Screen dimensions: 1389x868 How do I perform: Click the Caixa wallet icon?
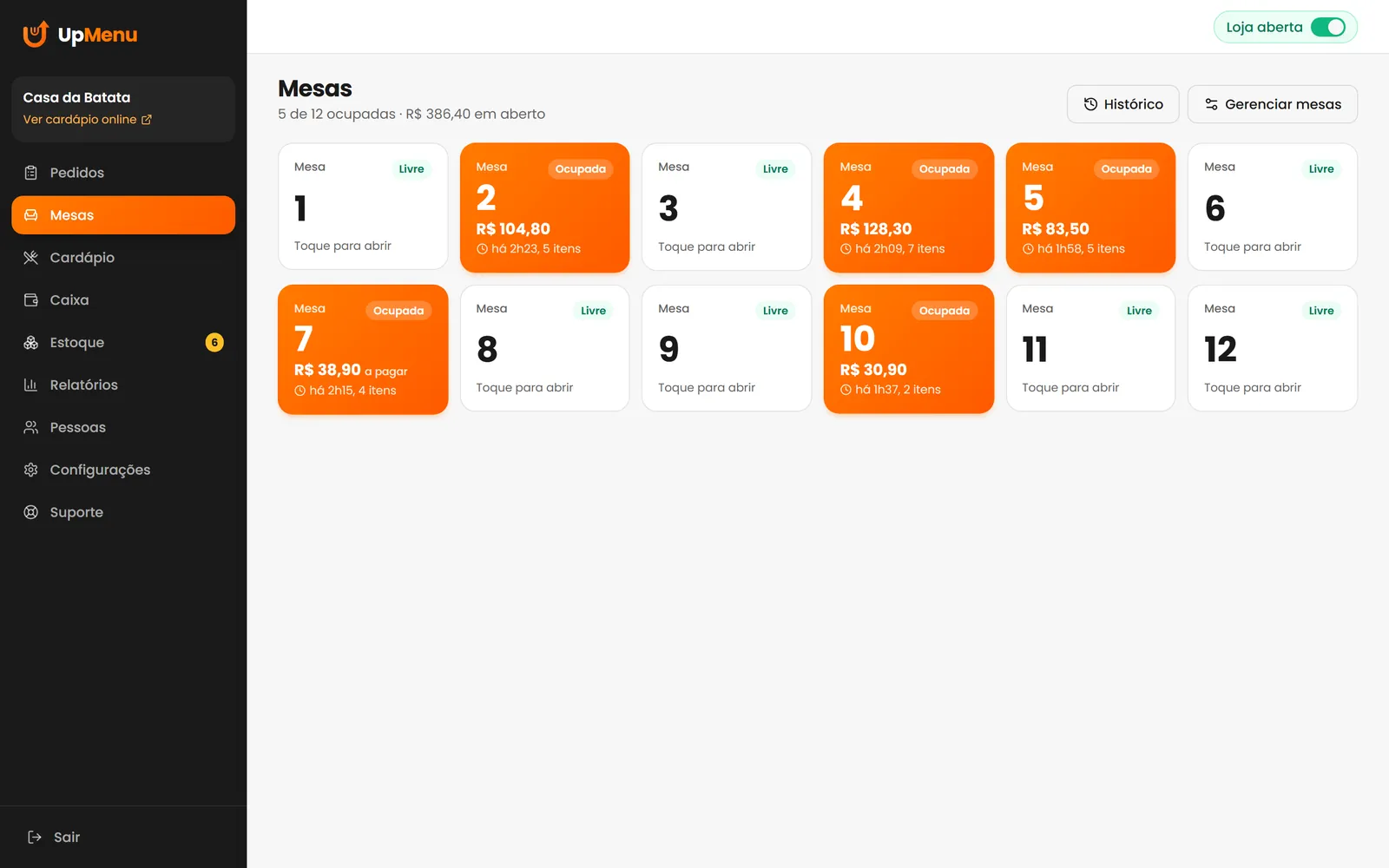[31, 300]
